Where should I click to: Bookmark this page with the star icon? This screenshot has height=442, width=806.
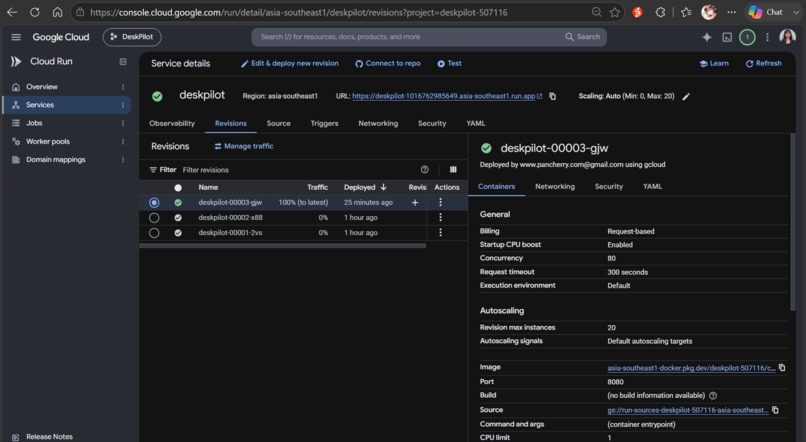615,12
